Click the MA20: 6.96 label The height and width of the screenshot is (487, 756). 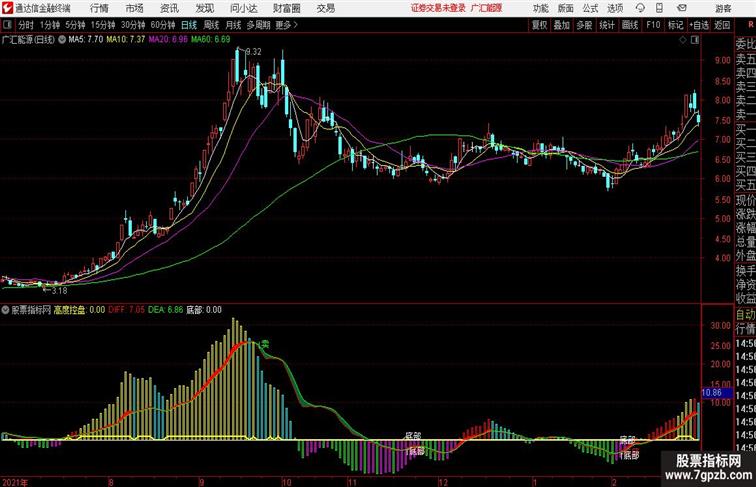pos(168,40)
